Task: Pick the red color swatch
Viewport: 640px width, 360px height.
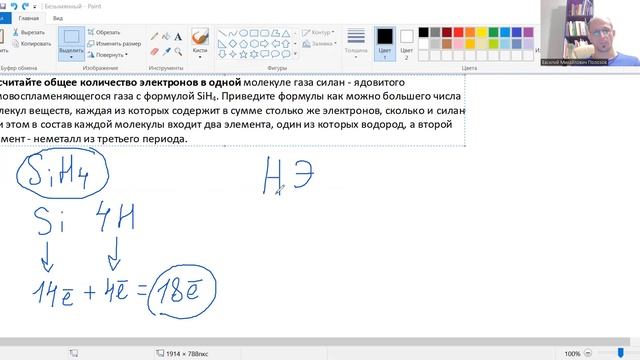Action: (x=458, y=32)
